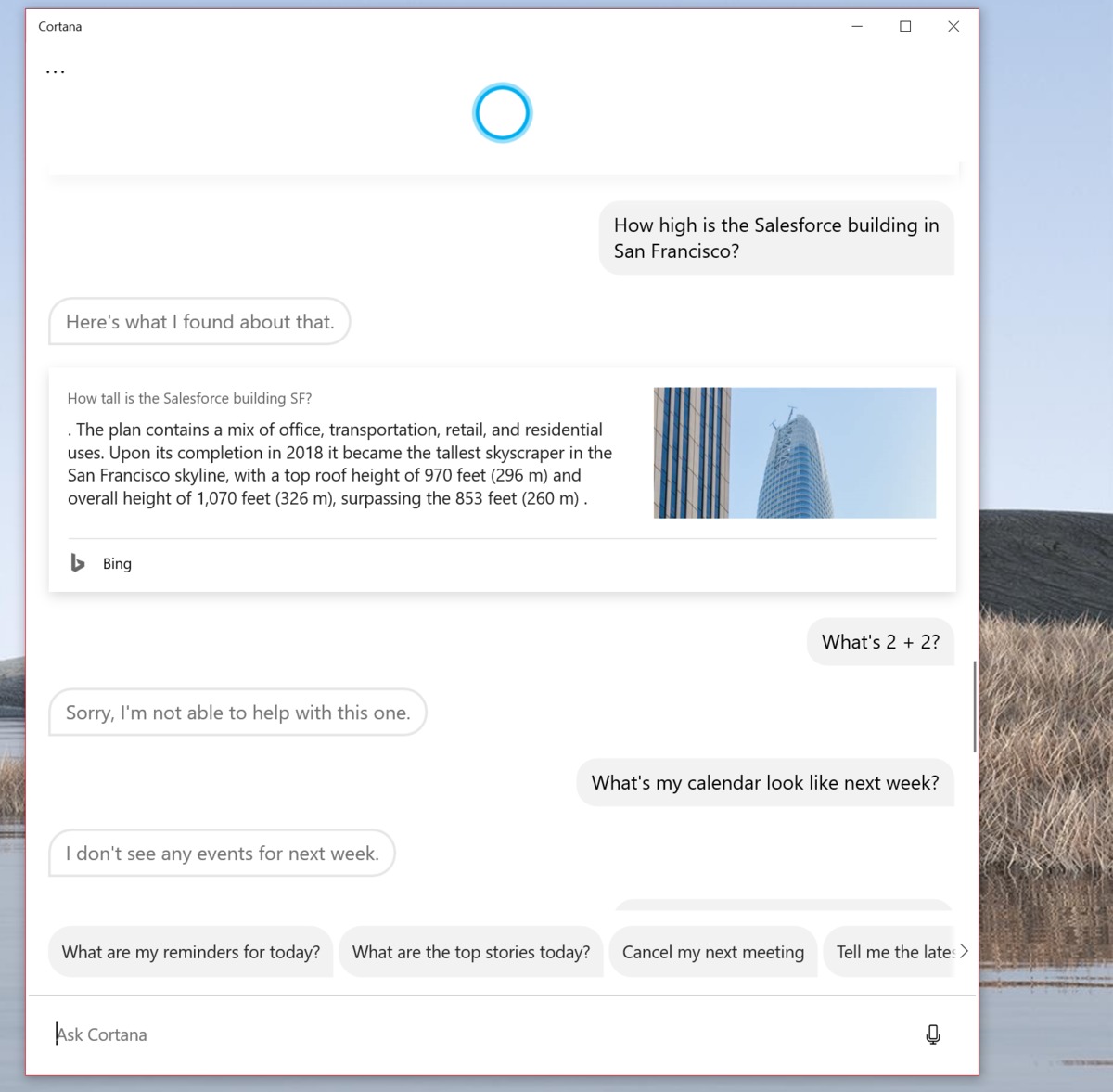Click the 'How high is the Salesforce building' message
1113x1092 pixels.
coord(776,238)
